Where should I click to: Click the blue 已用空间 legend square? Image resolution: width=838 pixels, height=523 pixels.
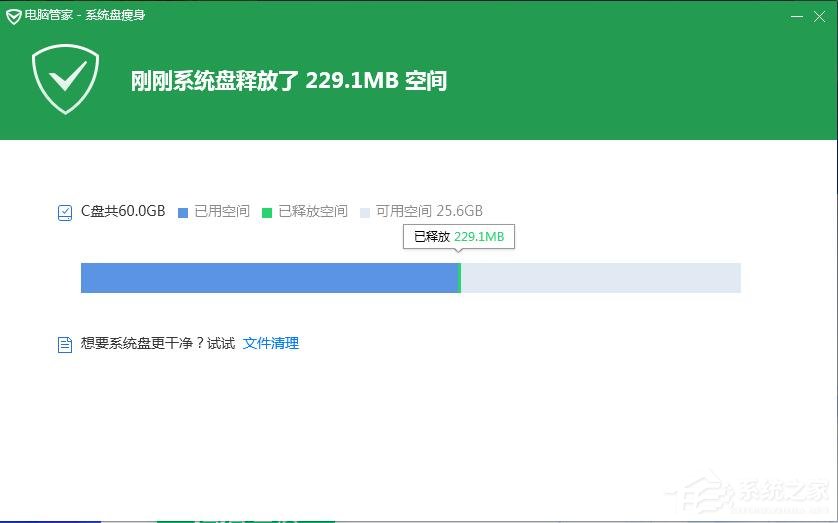183,212
